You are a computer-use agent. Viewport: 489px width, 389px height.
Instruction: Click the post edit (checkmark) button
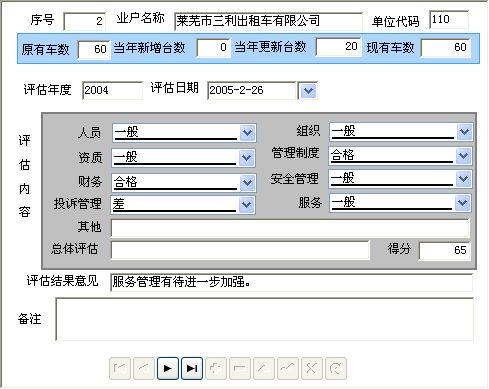[x=288, y=368]
